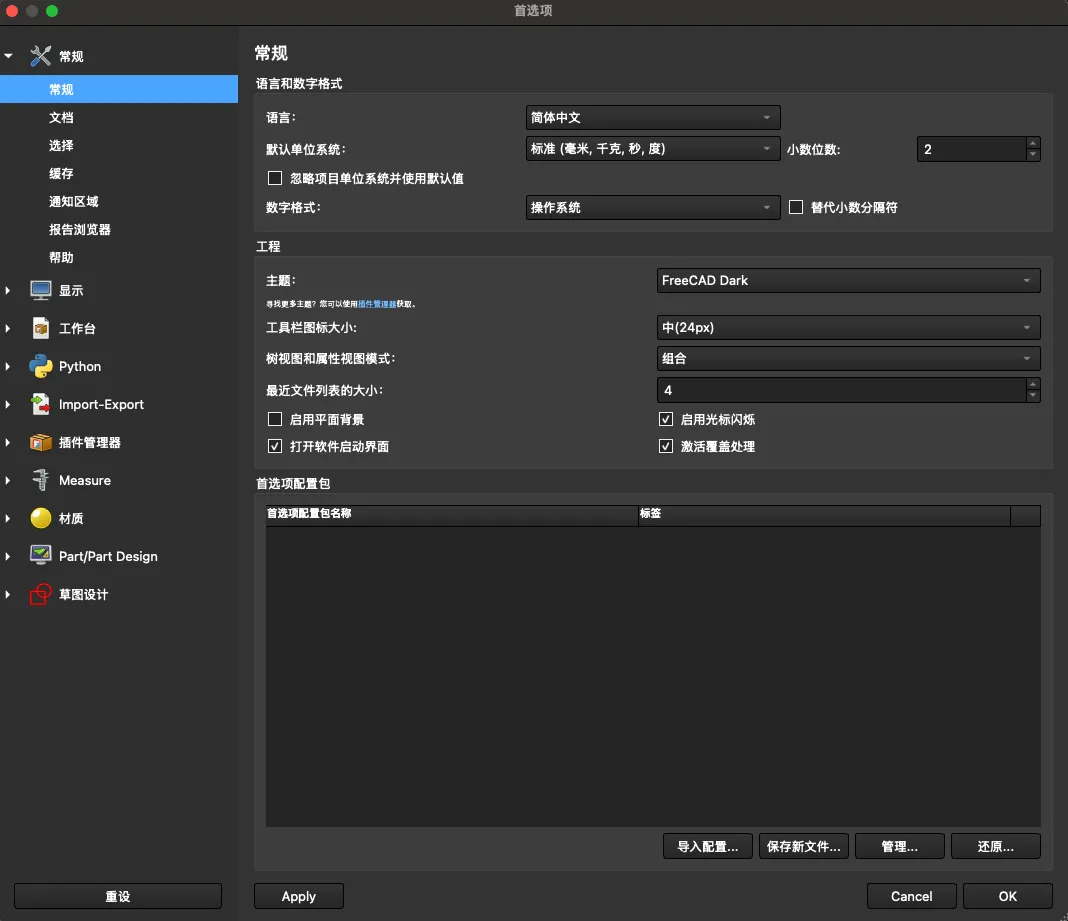1068x921 pixels.
Task: Click the 导入配置... button
Action: click(707, 847)
